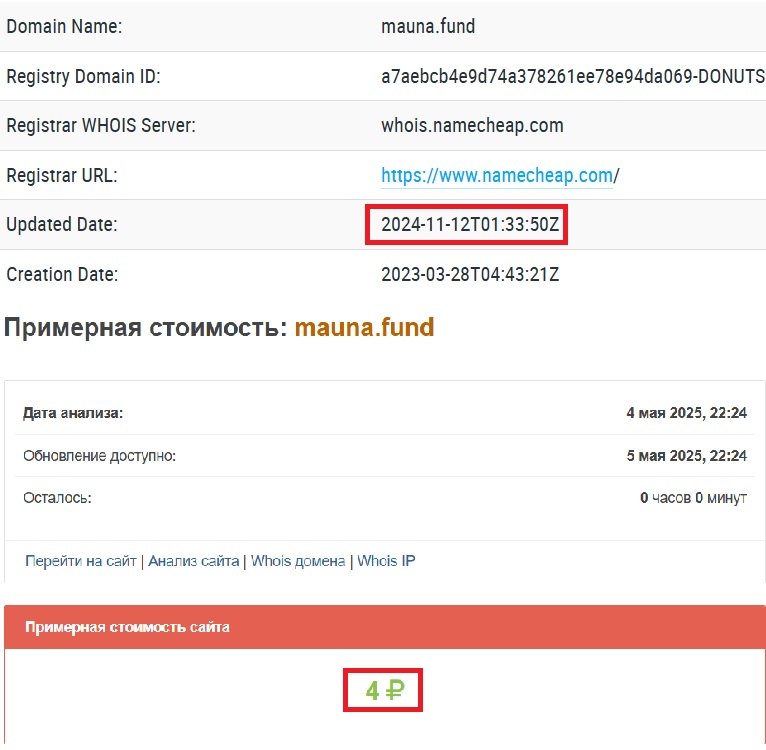Click the 'Перейти на сайт' link
Viewport: 766px width, 750px height.
pyautogui.click(x=81, y=561)
